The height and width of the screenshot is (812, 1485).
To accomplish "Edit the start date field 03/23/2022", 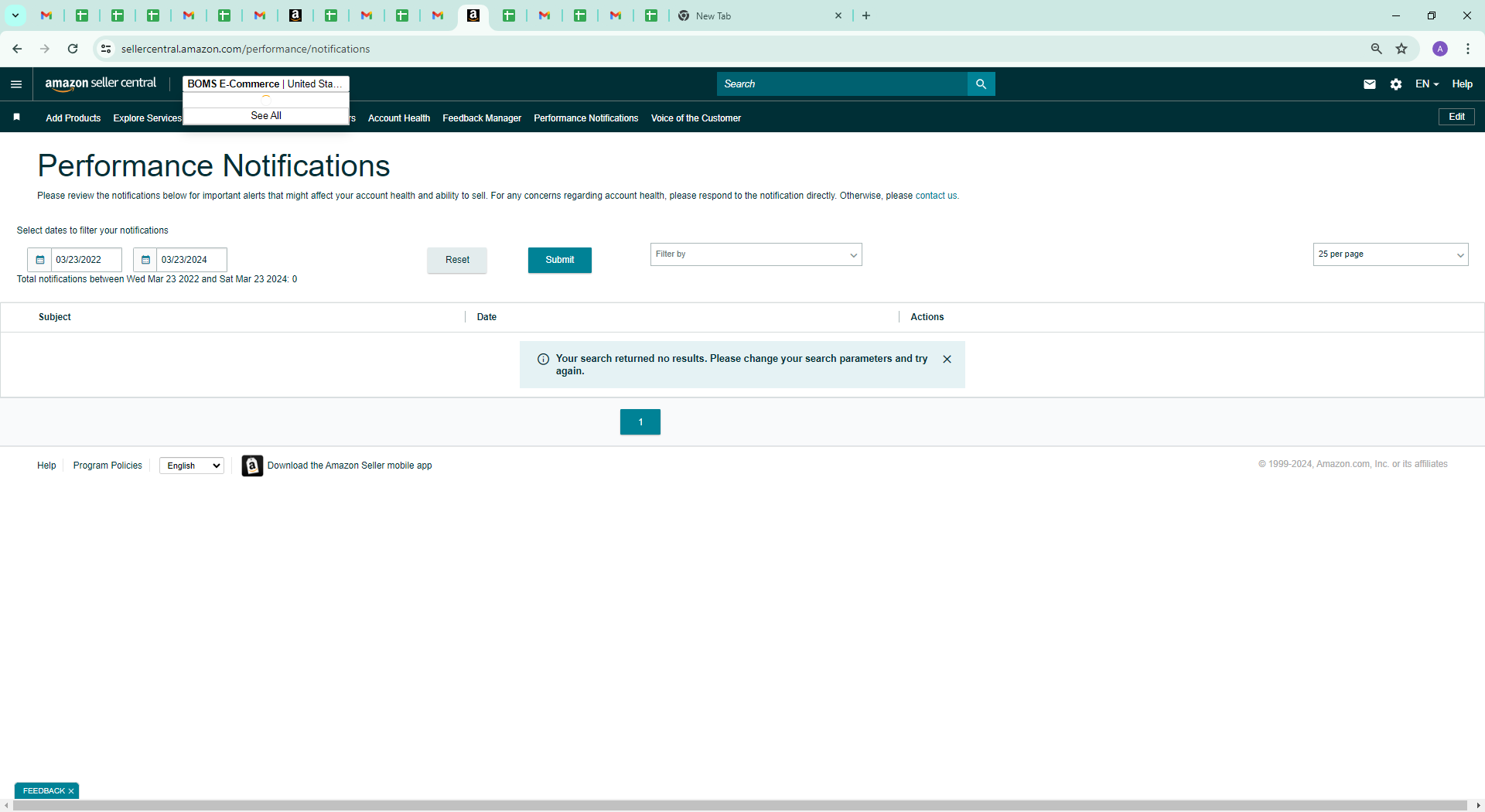I will 87,260.
